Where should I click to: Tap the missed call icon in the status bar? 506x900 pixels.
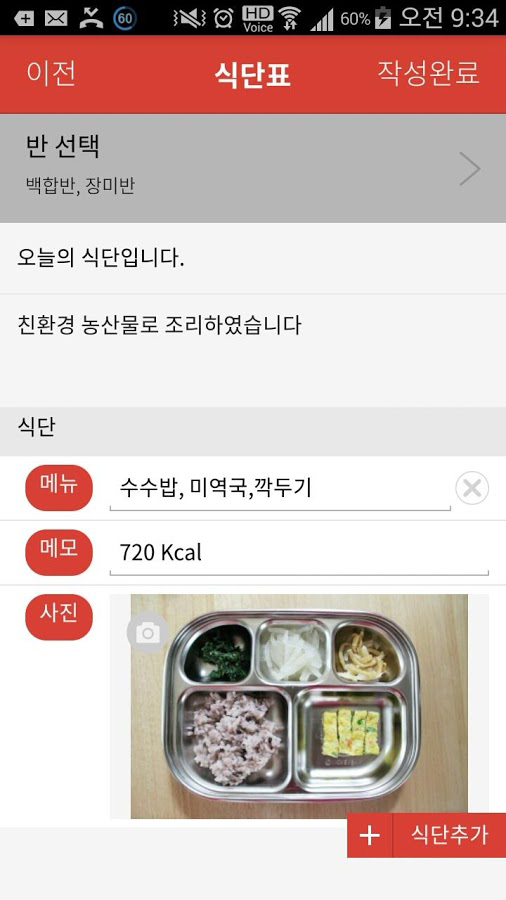pyautogui.click(x=91, y=18)
